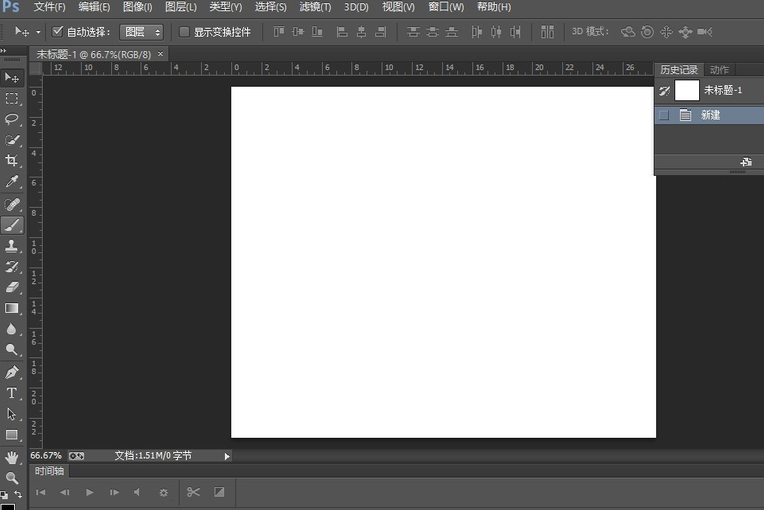Screen dimensions: 764x510
Task: Click the 未标题-1 snapshot thumbnail
Action: [687, 90]
